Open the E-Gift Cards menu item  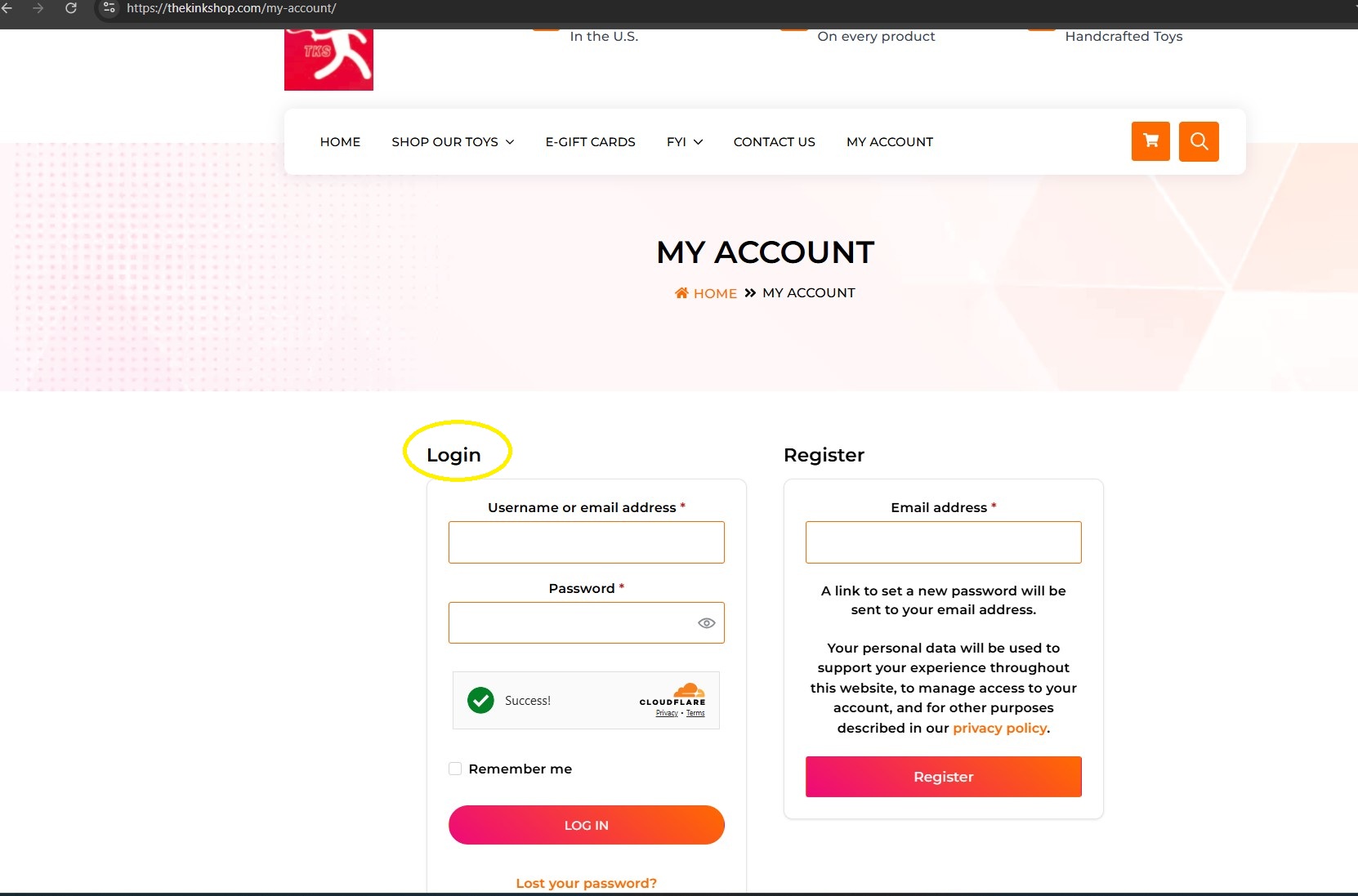(x=591, y=142)
